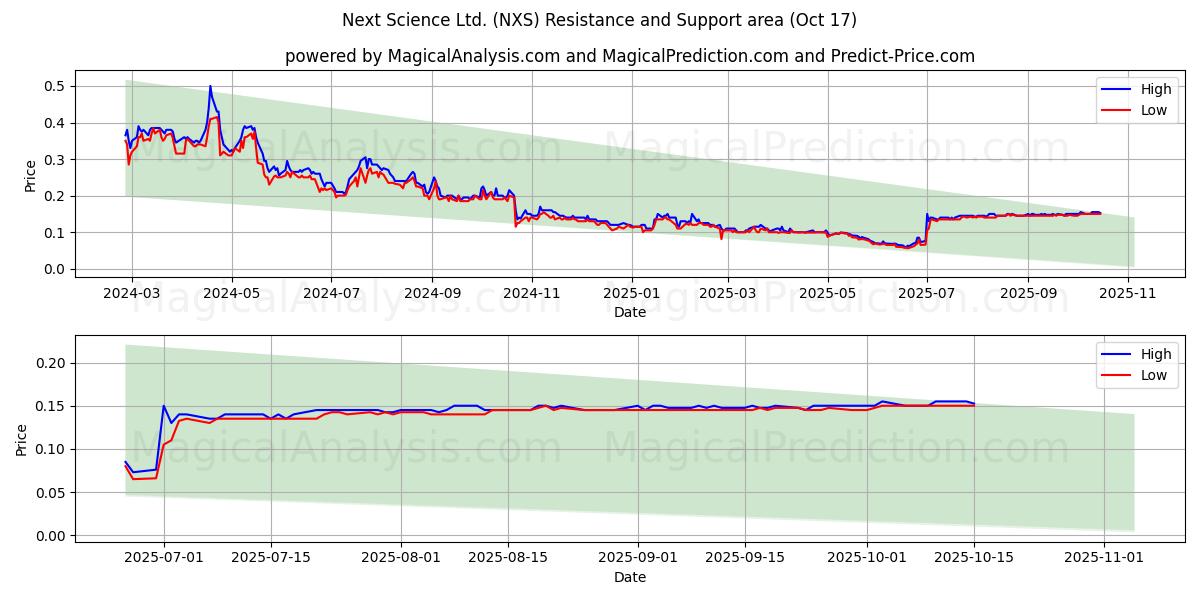The height and width of the screenshot is (600, 1200).
Task: Click the 2024-05 tick on top chart axis
Action: (232, 295)
